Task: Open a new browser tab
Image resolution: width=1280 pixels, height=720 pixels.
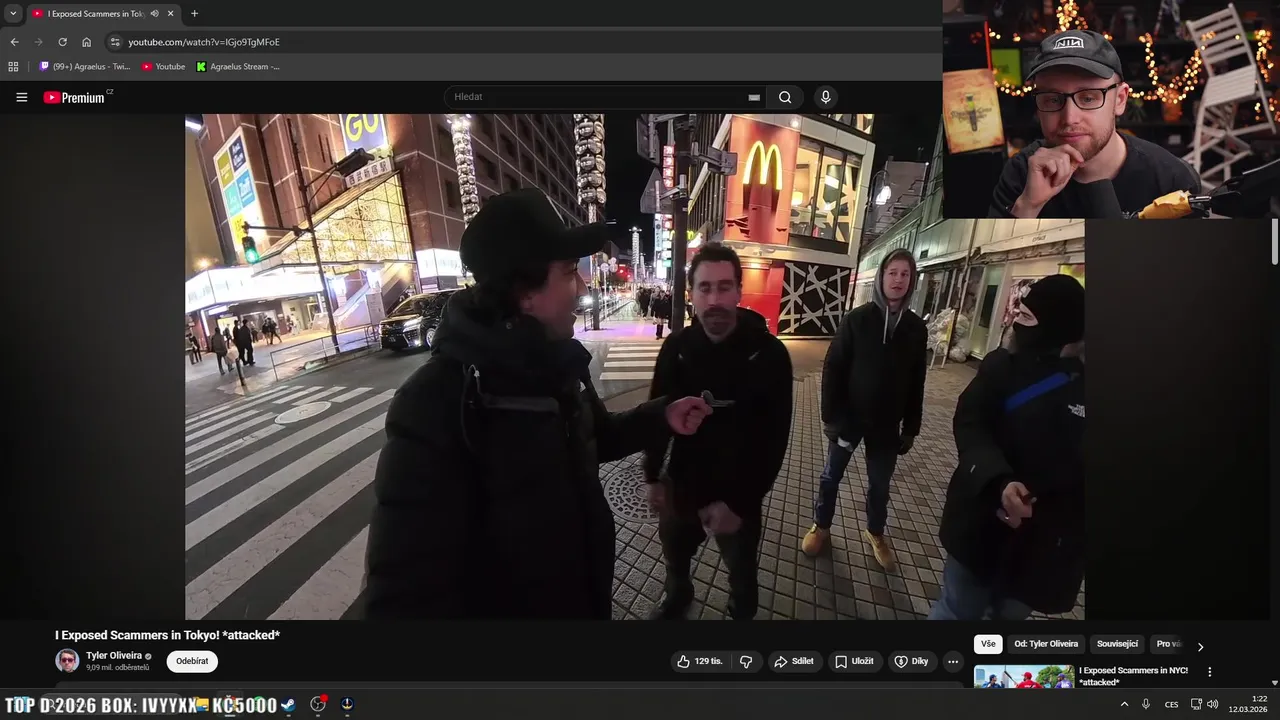Action: [x=194, y=14]
